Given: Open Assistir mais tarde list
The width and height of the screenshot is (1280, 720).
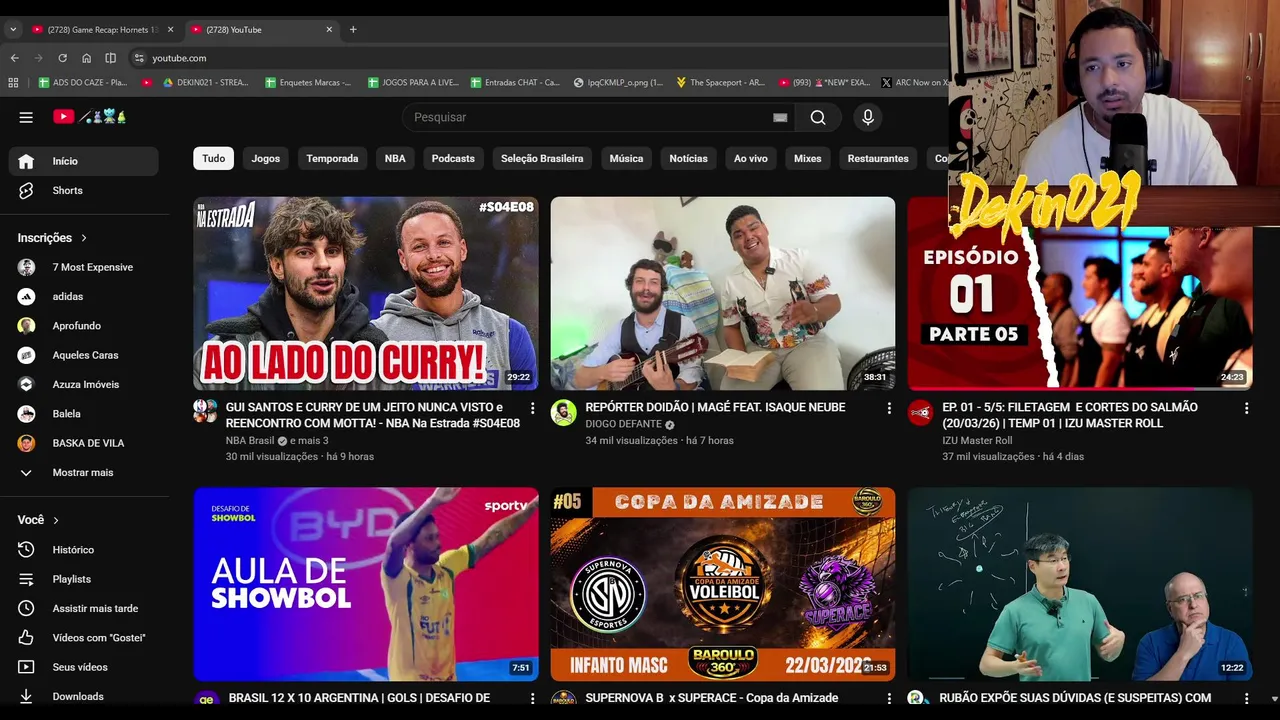Looking at the screenshot, I should point(84,608).
